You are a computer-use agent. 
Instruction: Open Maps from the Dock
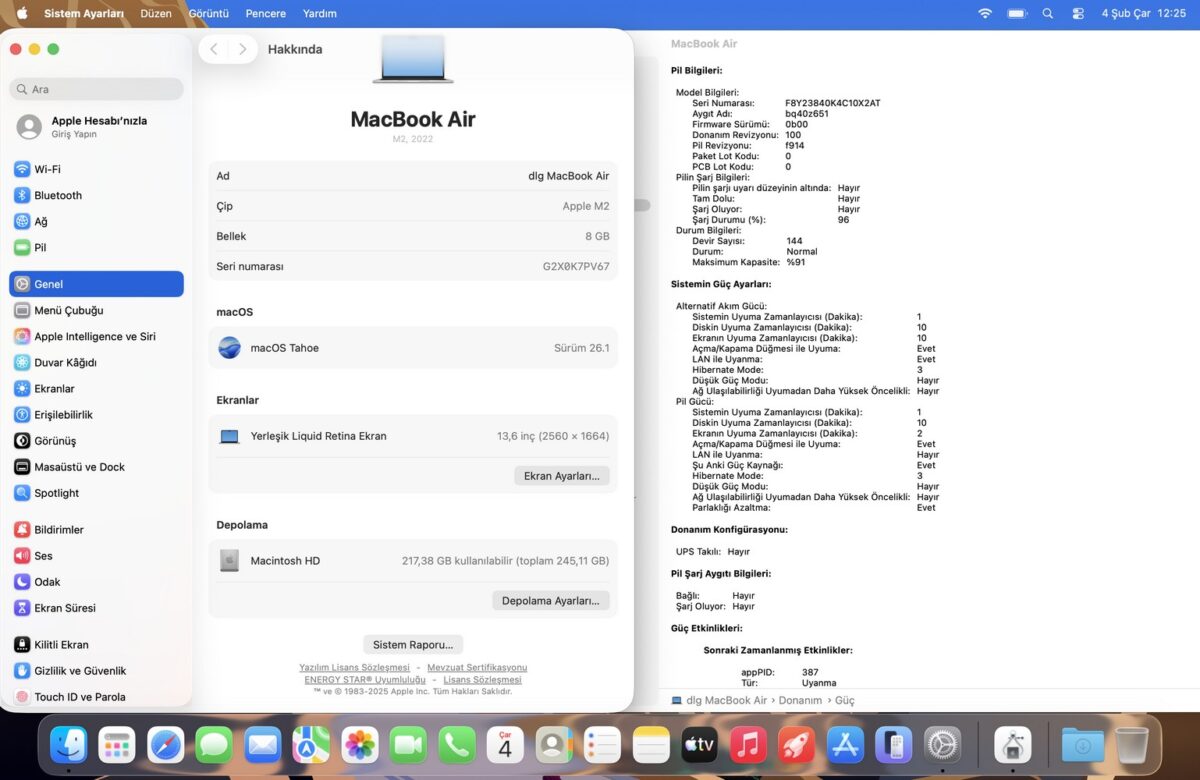click(x=311, y=744)
